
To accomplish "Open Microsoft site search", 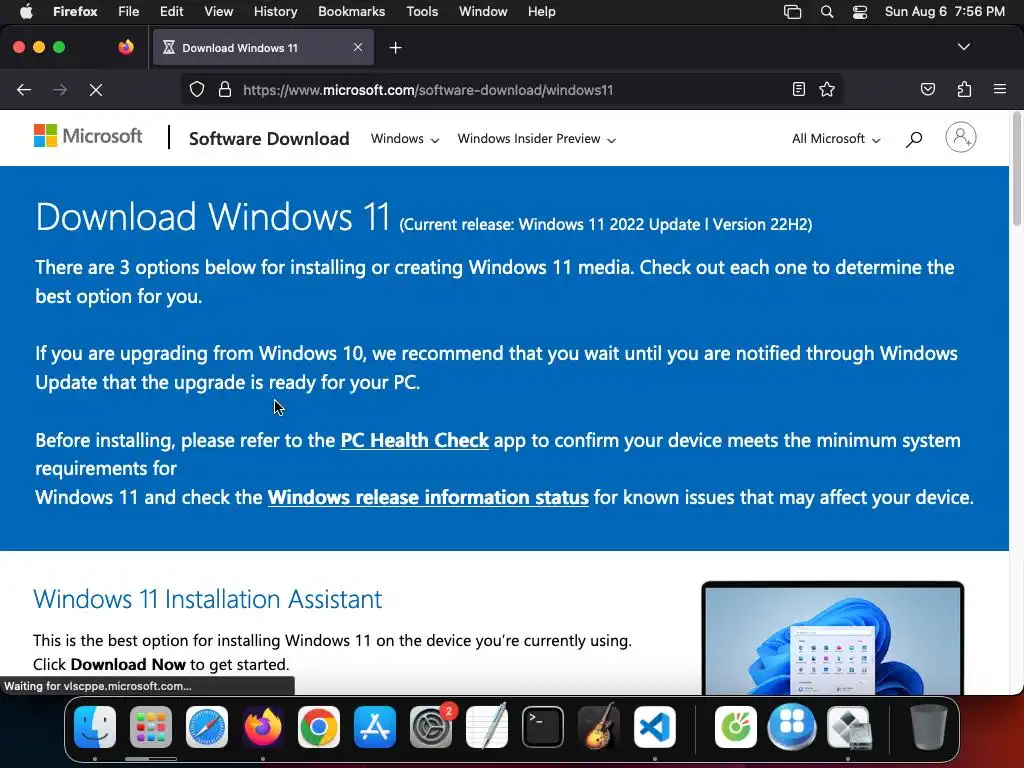I will point(914,138).
